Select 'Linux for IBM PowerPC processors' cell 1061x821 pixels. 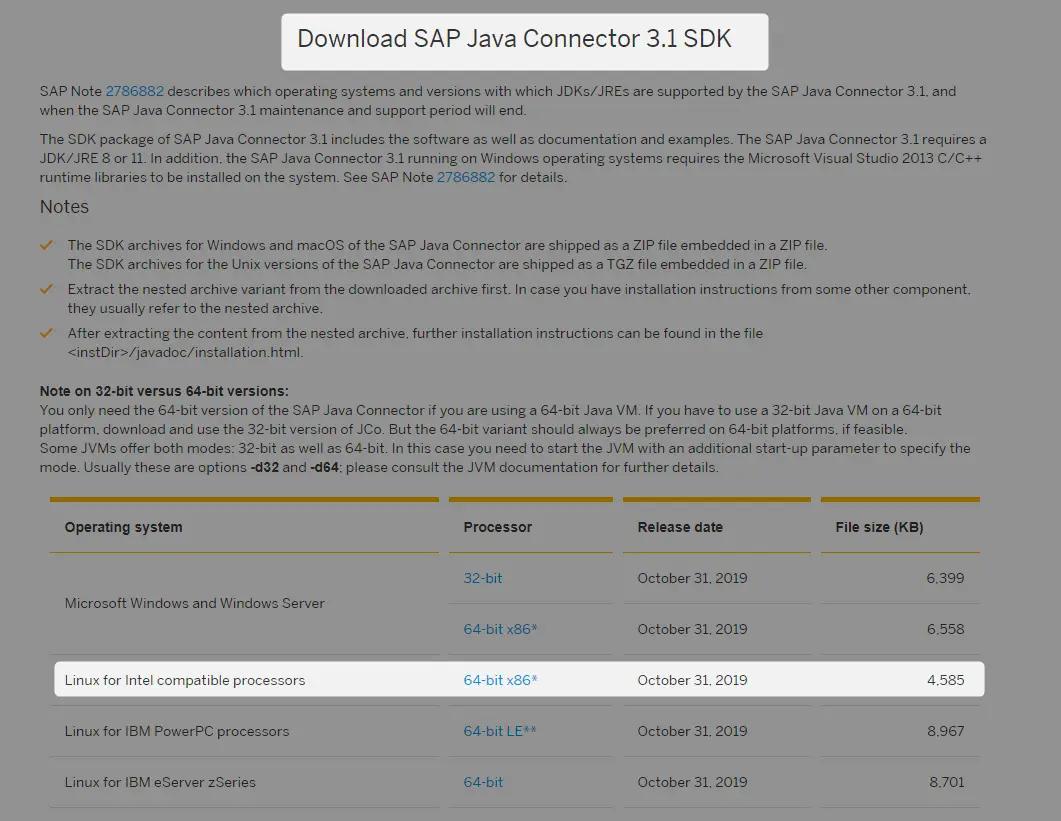(x=177, y=731)
